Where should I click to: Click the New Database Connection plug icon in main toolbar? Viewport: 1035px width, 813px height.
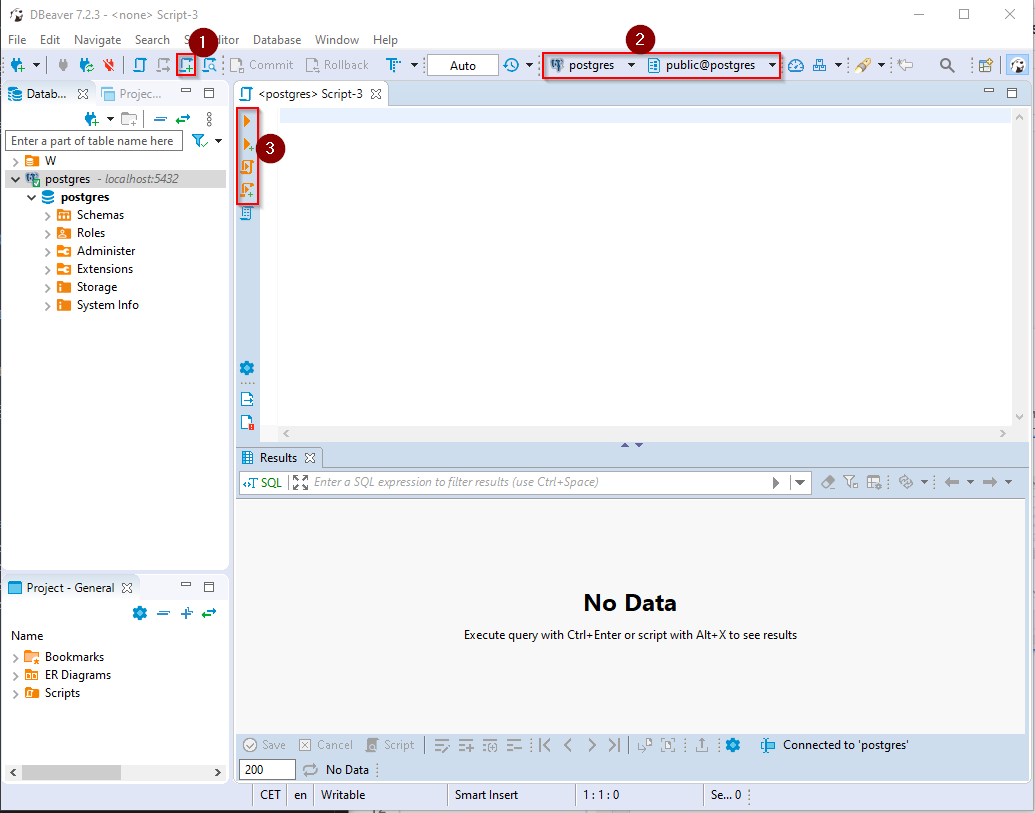point(17,65)
